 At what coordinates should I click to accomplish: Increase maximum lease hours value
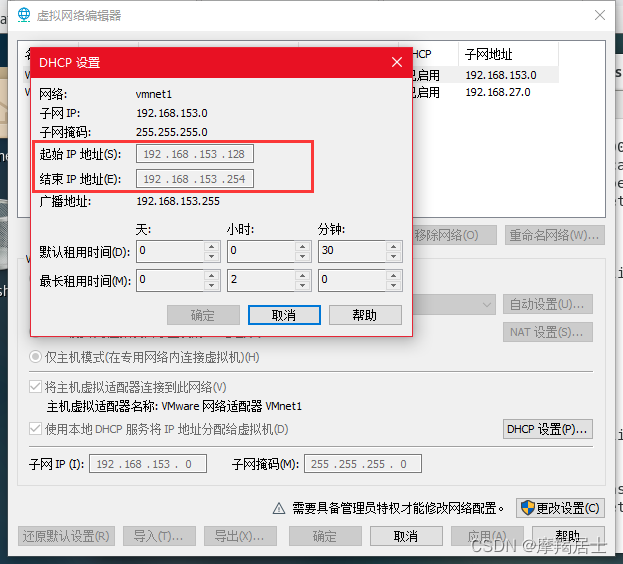[x=303, y=275]
